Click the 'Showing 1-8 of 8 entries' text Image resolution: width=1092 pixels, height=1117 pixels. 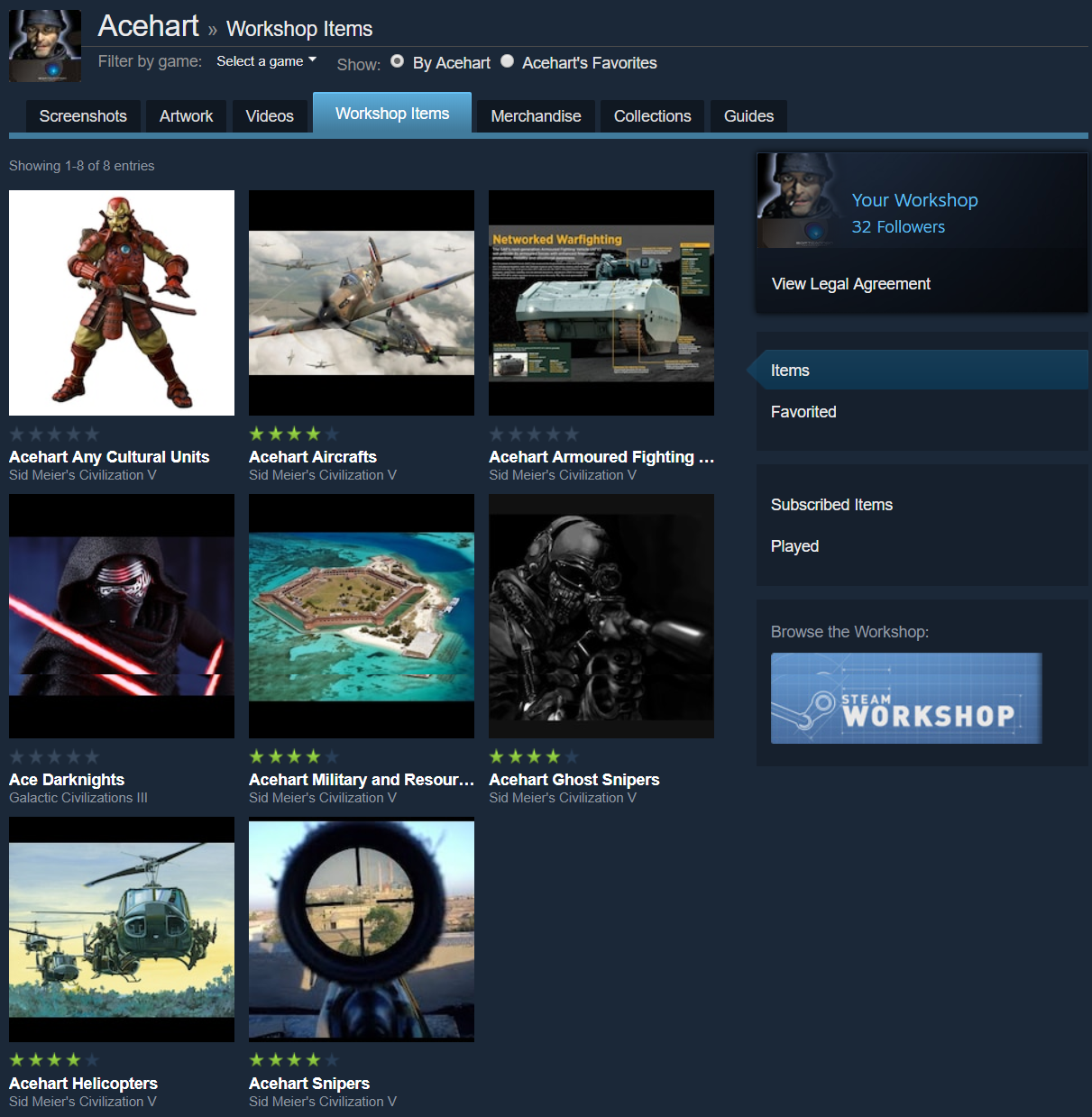81,166
